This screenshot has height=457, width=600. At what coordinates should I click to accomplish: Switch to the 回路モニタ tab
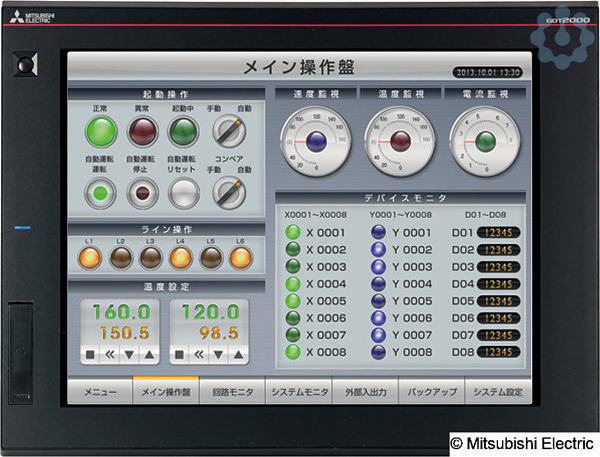(x=233, y=393)
